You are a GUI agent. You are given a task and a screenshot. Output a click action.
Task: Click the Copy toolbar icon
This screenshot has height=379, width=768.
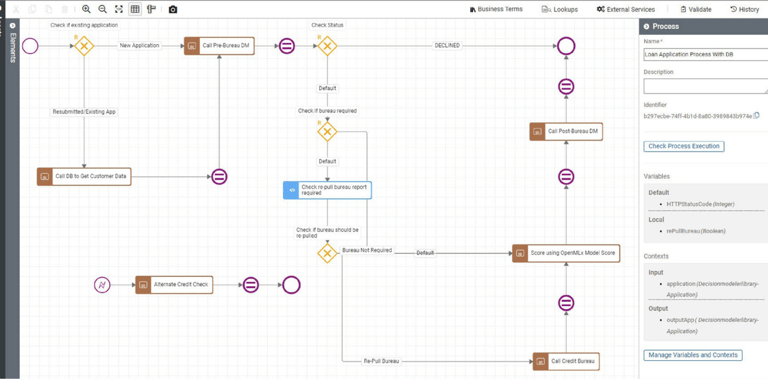click(32, 9)
